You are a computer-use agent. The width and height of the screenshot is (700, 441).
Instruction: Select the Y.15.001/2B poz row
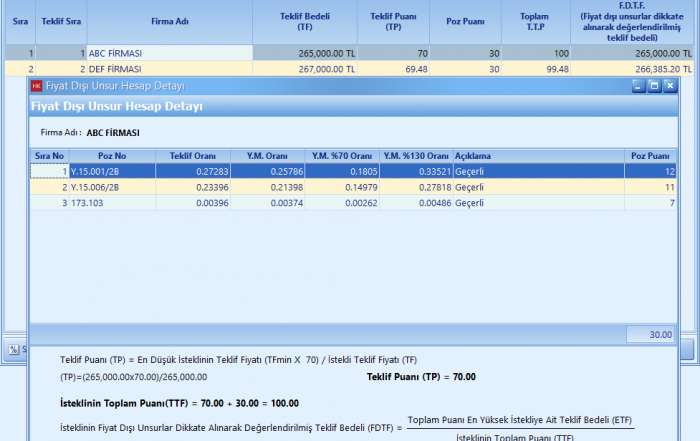tap(112, 172)
